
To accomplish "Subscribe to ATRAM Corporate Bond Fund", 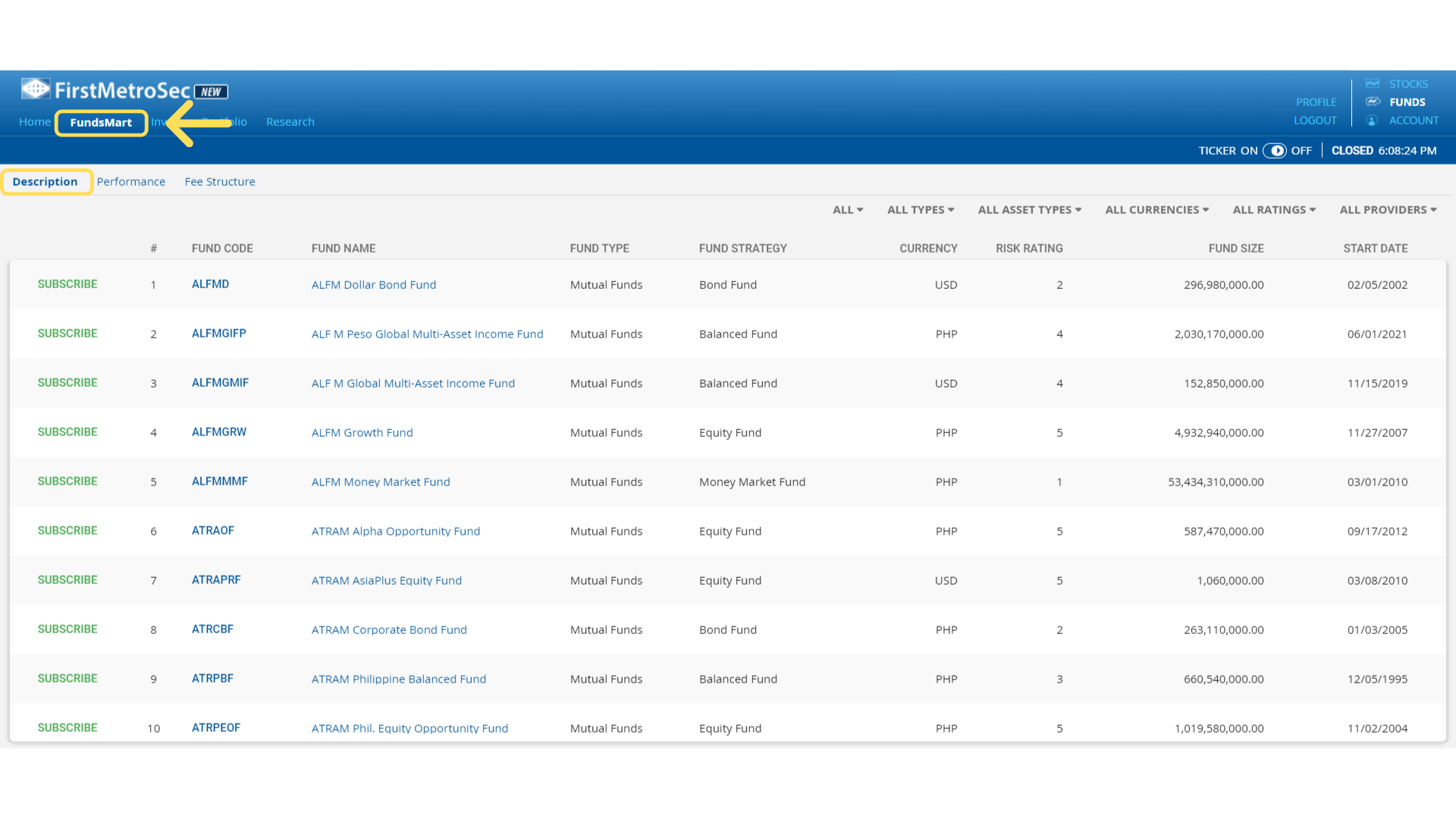I will click(67, 629).
